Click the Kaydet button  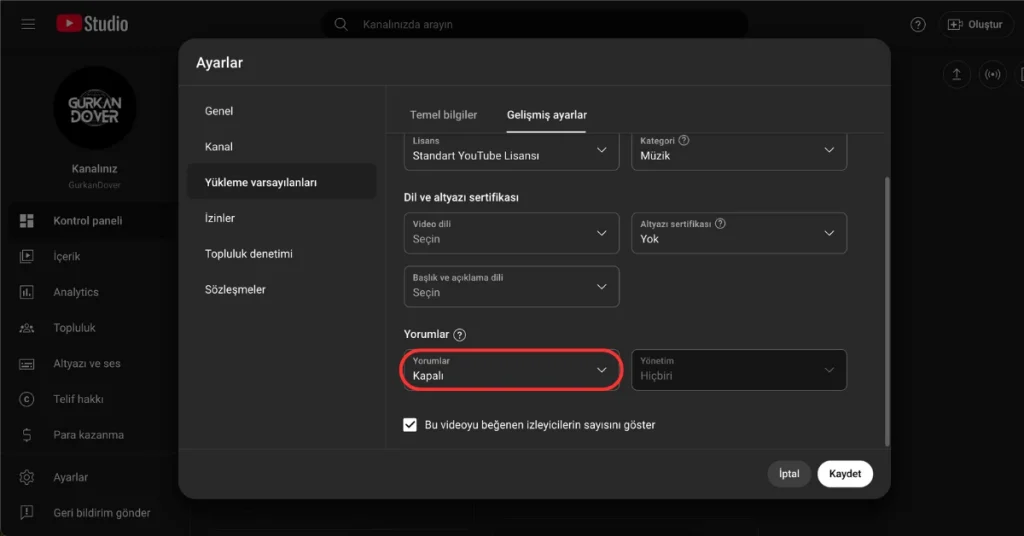[844, 474]
